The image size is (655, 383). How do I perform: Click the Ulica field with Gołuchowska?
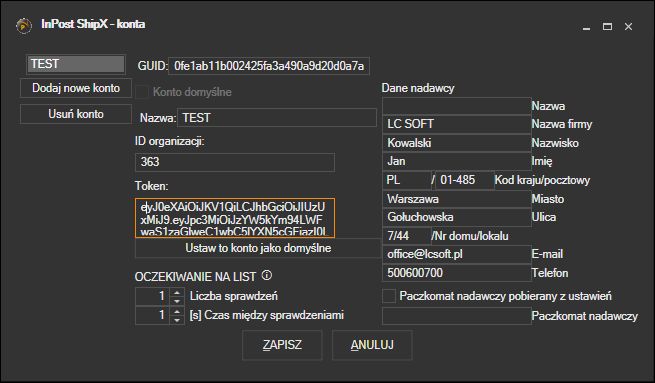click(x=457, y=218)
